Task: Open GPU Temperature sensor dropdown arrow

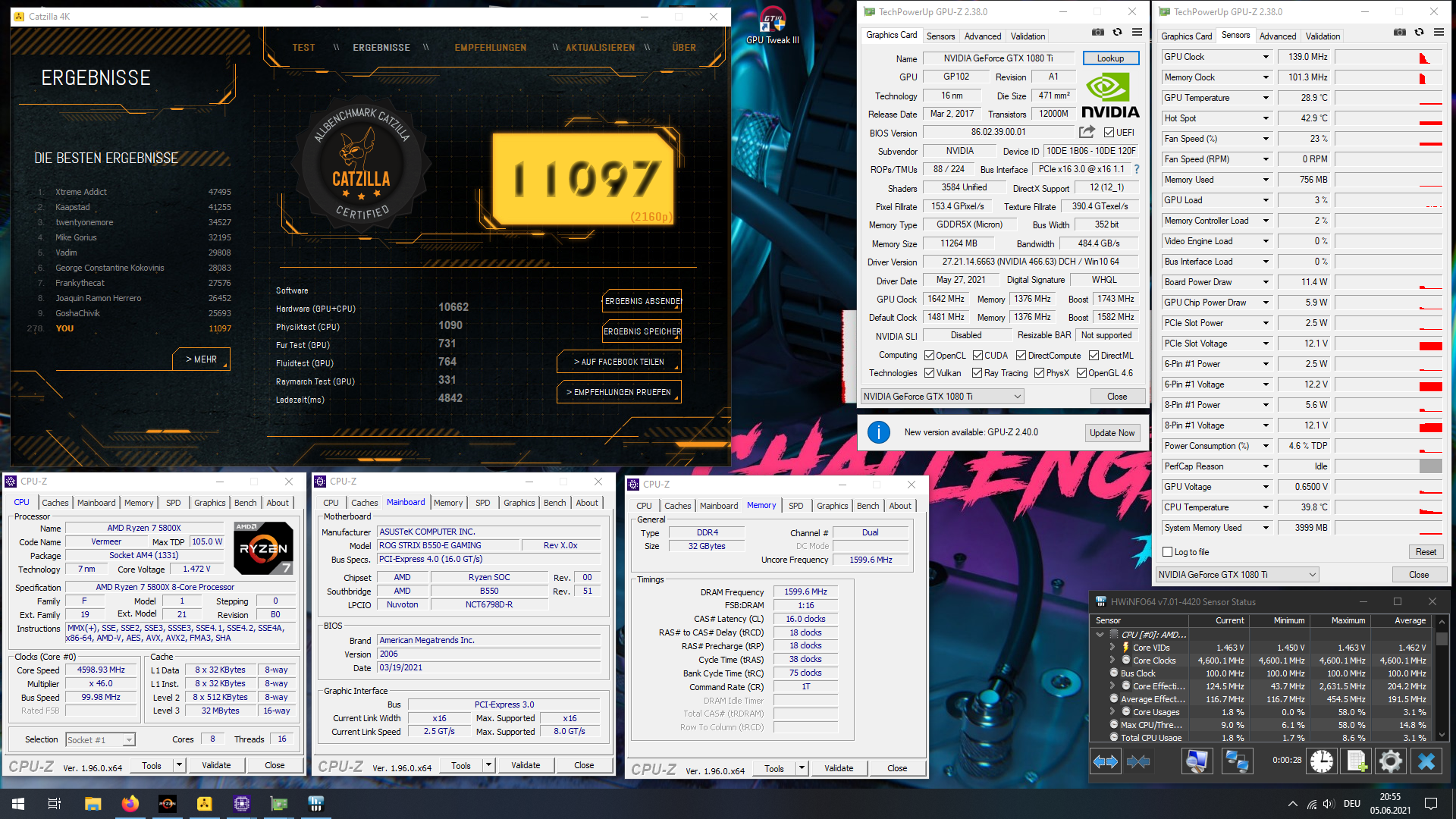Action: point(1266,98)
